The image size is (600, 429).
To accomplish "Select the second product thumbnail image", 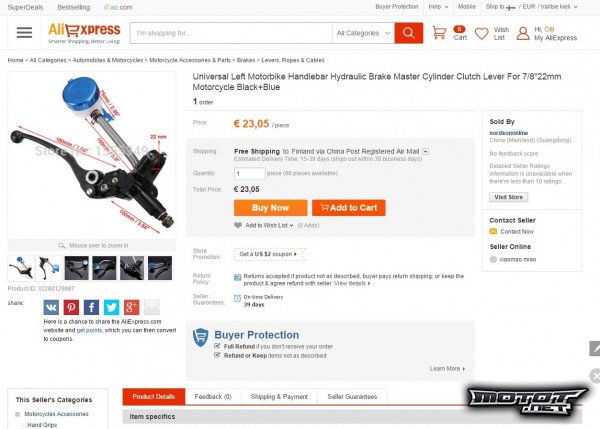I will 49,268.
